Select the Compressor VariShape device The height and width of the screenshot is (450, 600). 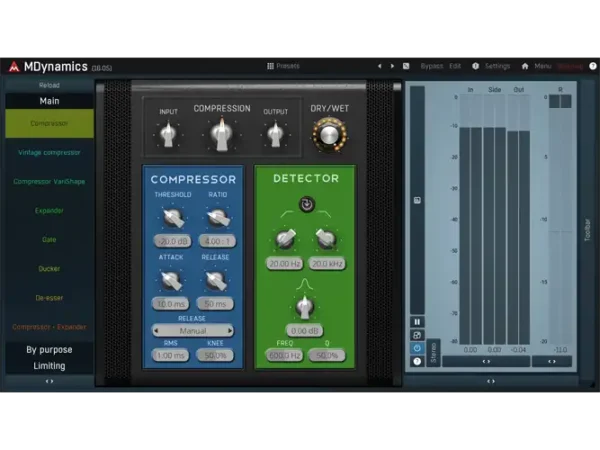[49, 181]
